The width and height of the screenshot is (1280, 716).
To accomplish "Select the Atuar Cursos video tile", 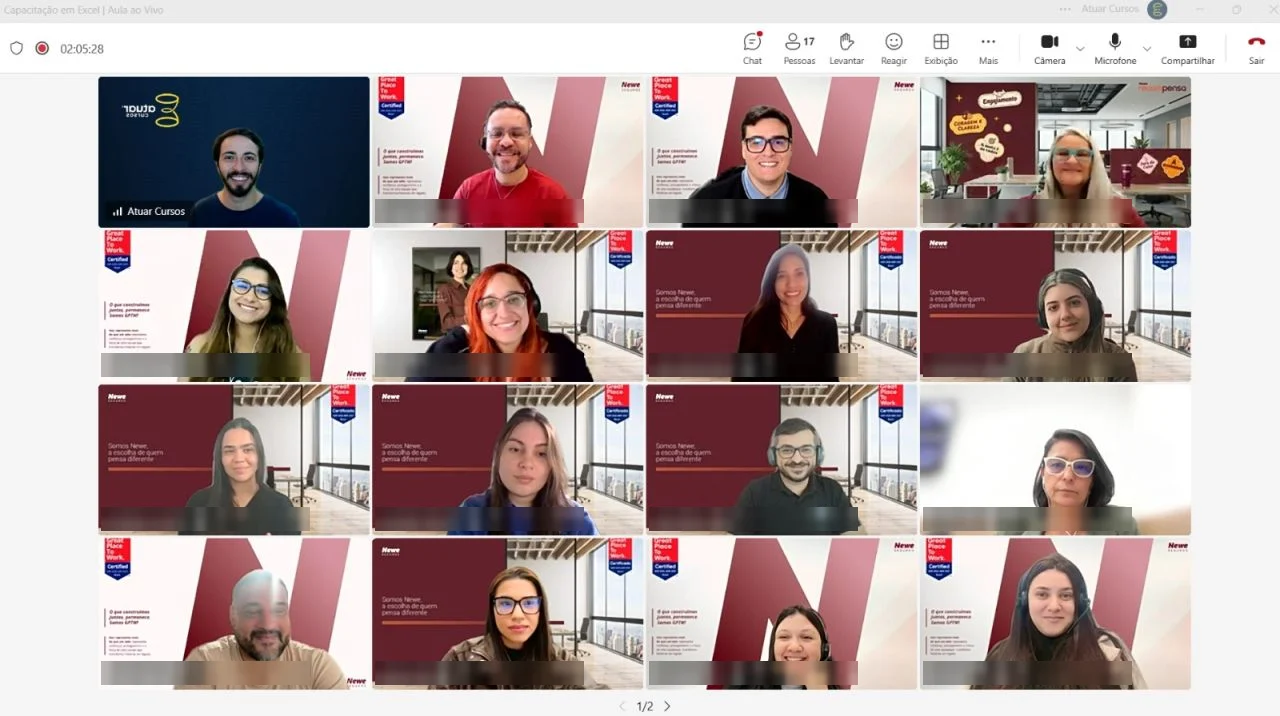I will [234, 152].
